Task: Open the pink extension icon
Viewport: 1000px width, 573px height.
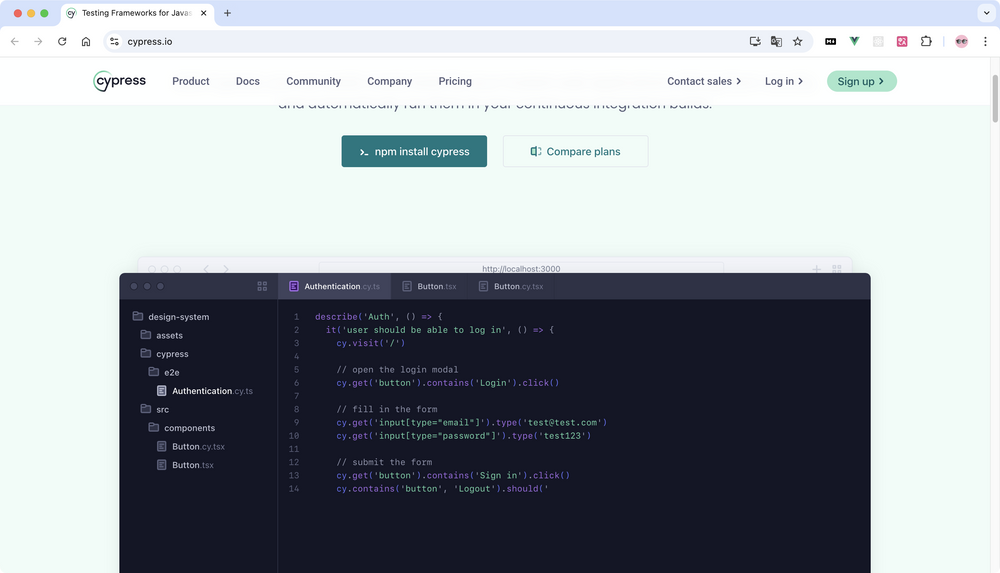Action: (902, 41)
